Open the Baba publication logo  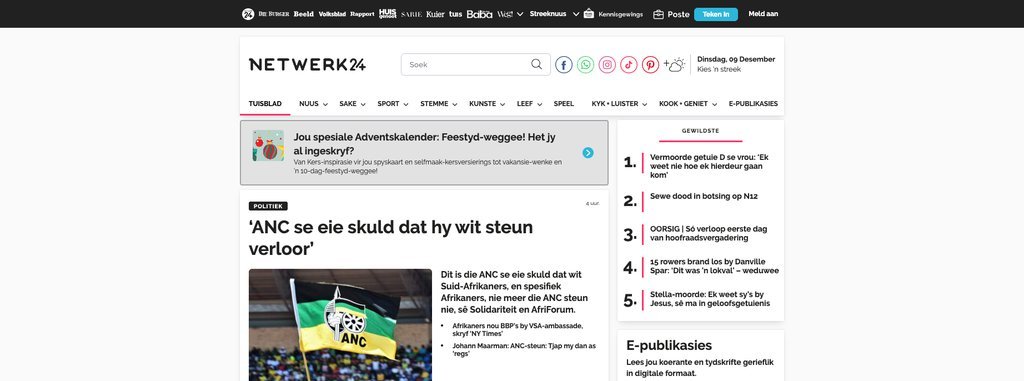479,14
